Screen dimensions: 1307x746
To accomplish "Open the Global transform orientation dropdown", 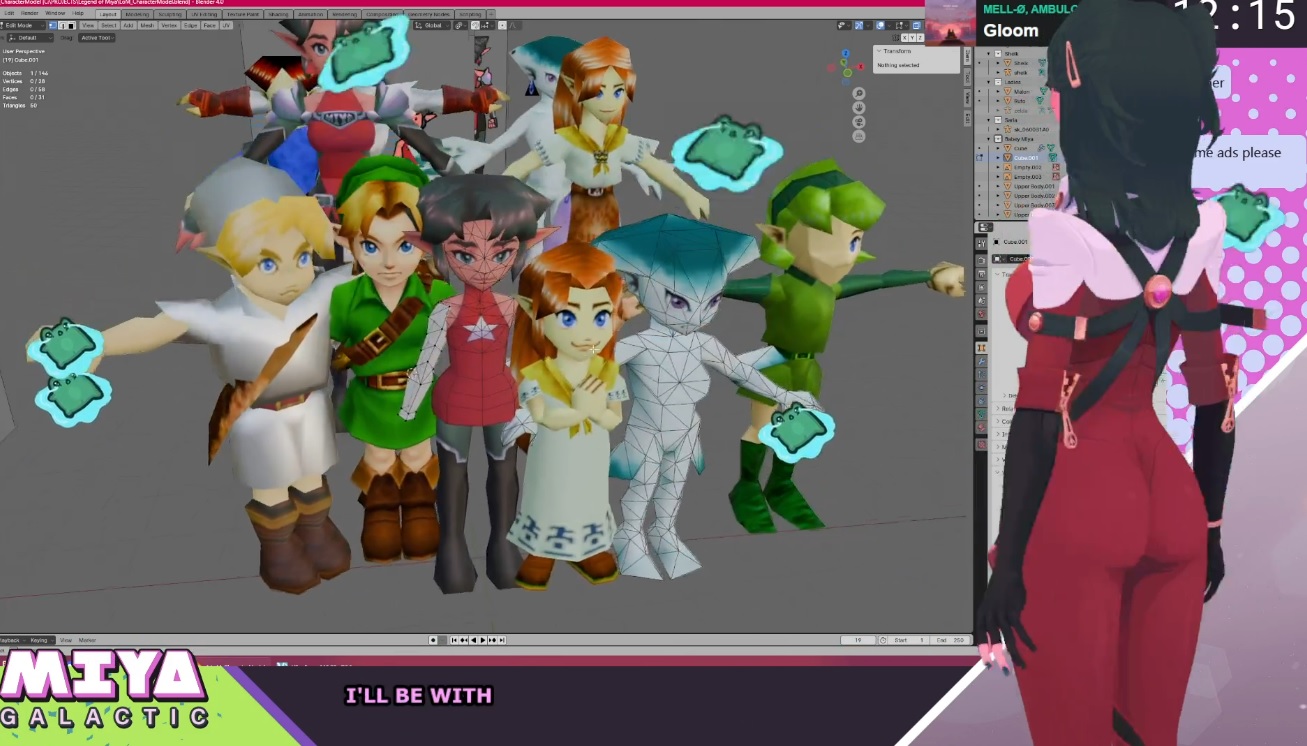I will (432, 26).
